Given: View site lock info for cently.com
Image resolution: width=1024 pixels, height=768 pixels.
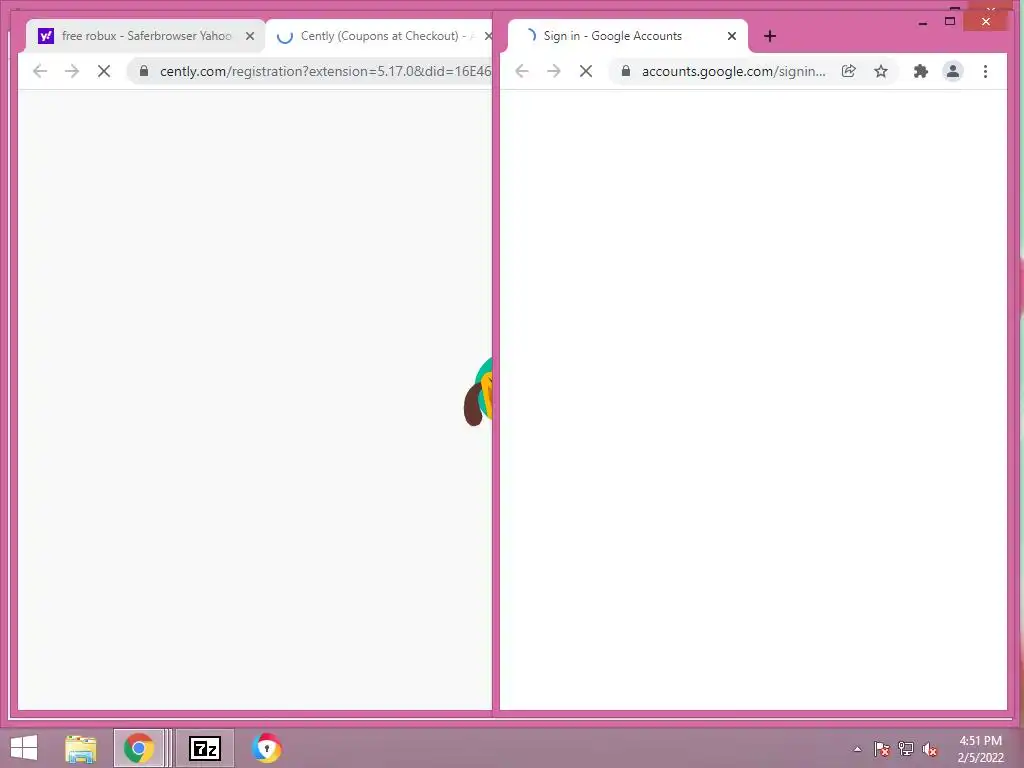Looking at the screenshot, I should (x=144, y=71).
